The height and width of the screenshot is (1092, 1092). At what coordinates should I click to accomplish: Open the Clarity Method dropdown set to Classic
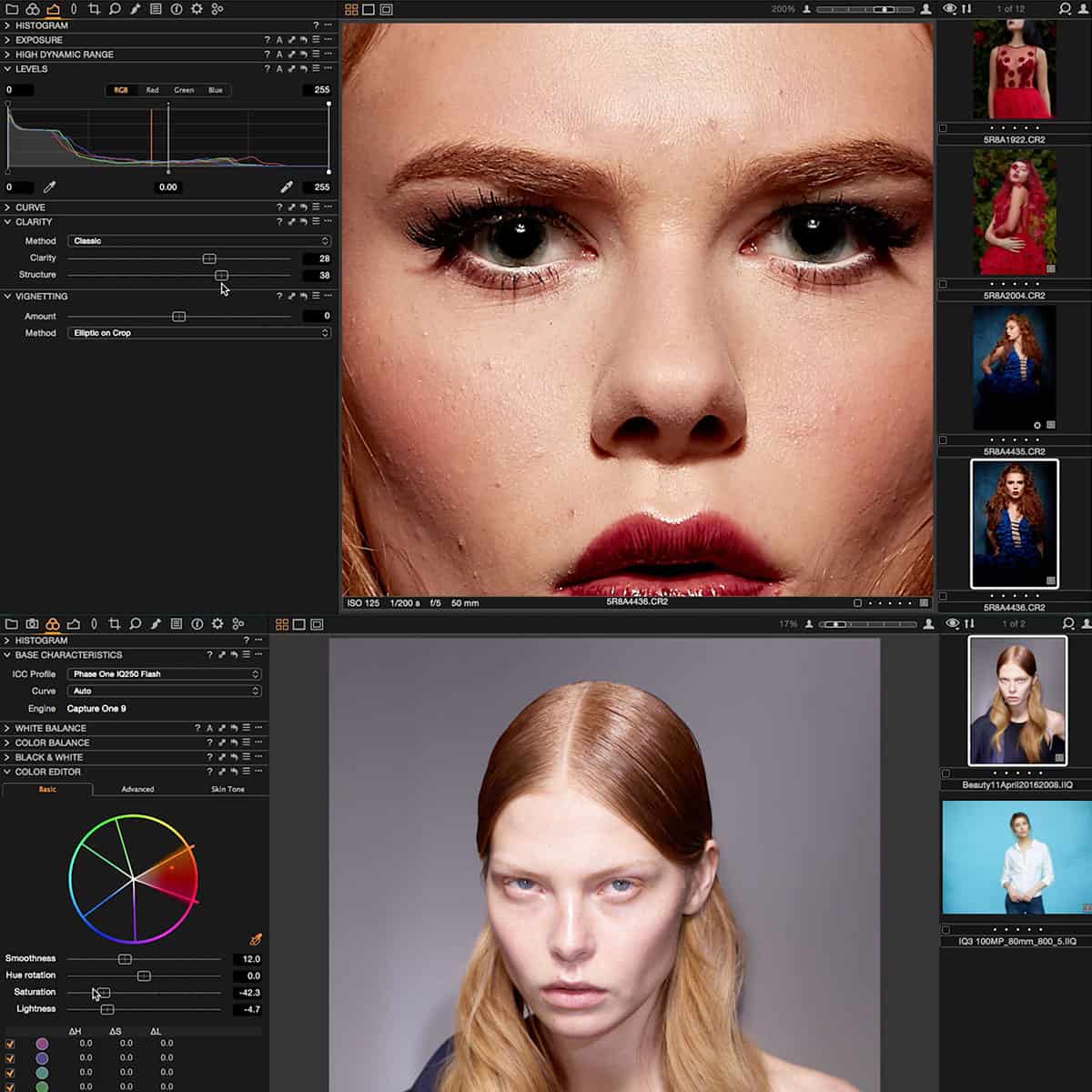(198, 240)
